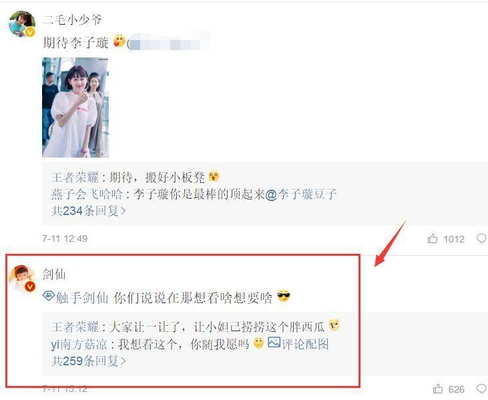
Task: Click the 评论配图 picture icon
Action: tap(274, 342)
